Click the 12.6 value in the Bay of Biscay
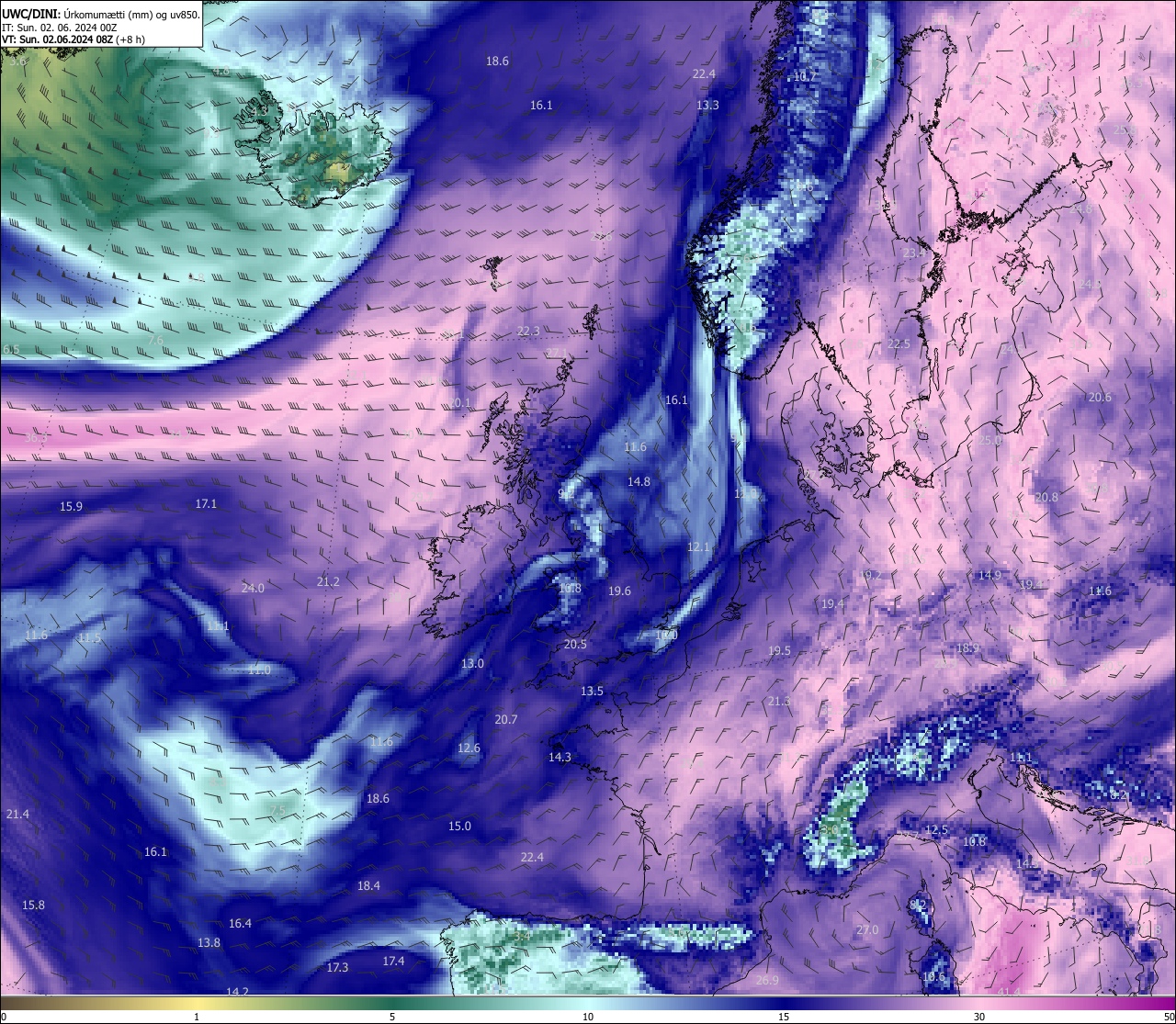The height and width of the screenshot is (1024, 1176). [x=469, y=748]
